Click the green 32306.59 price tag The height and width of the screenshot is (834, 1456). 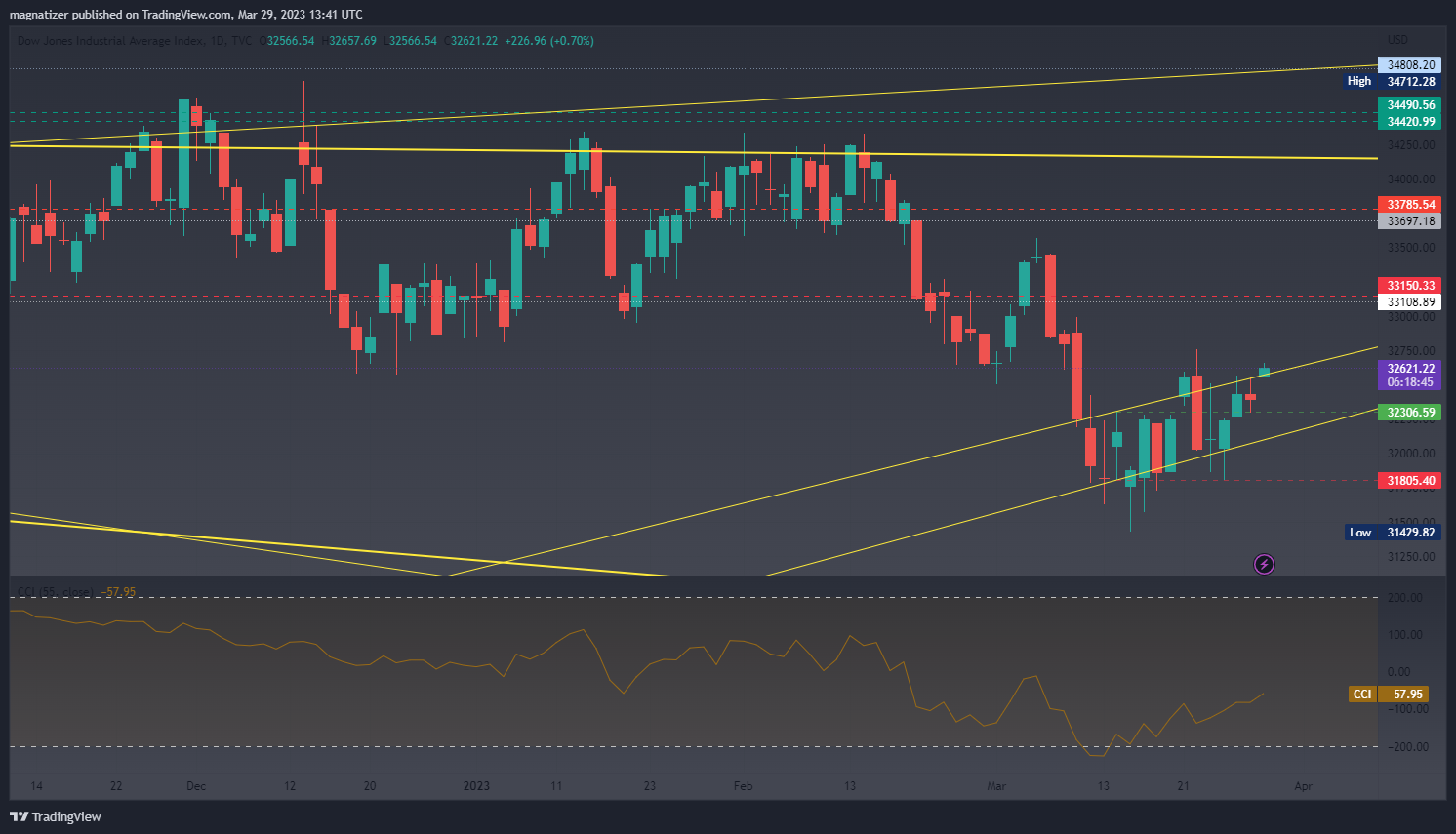(x=1410, y=413)
